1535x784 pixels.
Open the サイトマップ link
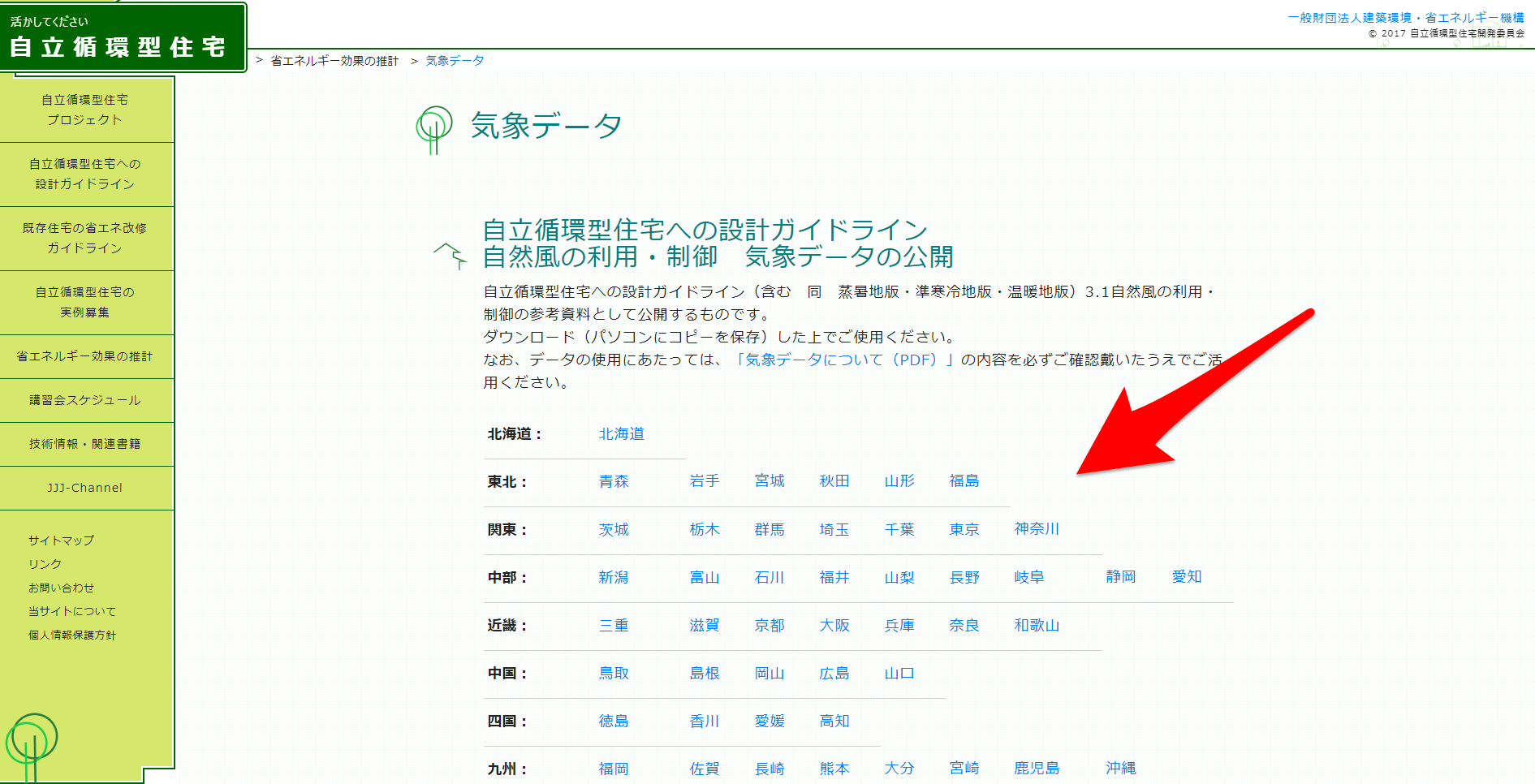61,540
